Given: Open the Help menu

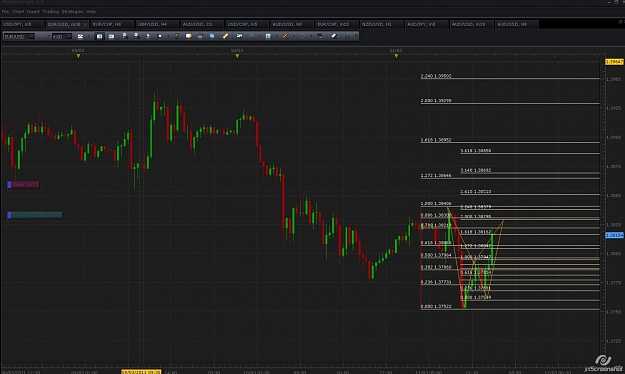Looking at the screenshot, I should [x=90, y=12].
